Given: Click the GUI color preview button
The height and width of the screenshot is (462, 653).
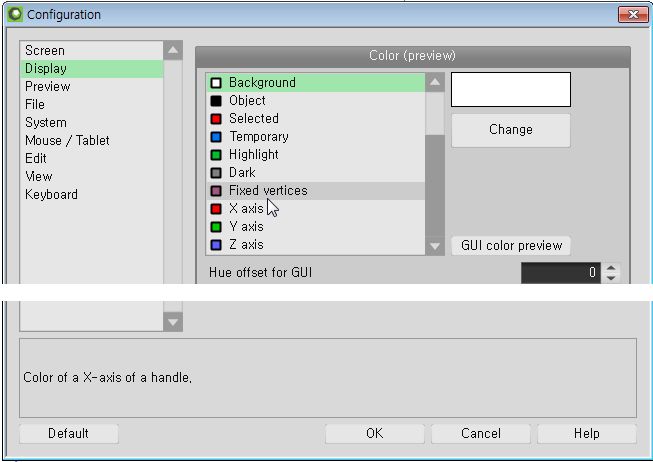Looking at the screenshot, I should pos(511,245).
